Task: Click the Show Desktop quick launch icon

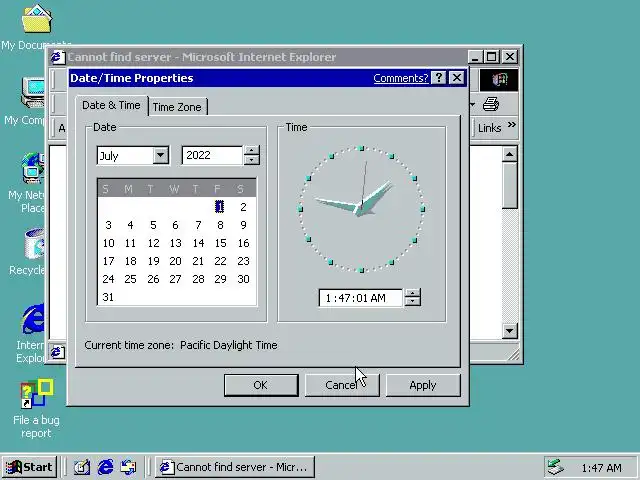Action: coord(82,467)
